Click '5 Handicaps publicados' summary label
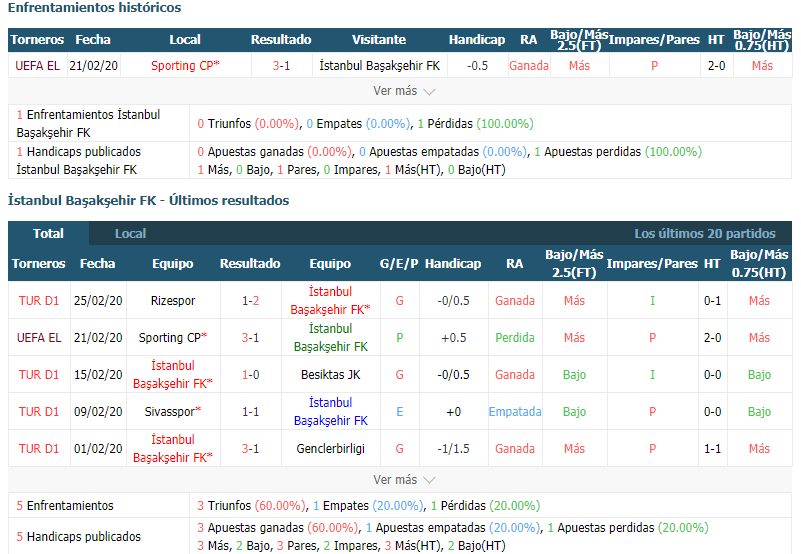Screen dimensions: 801x554 tap(79, 537)
